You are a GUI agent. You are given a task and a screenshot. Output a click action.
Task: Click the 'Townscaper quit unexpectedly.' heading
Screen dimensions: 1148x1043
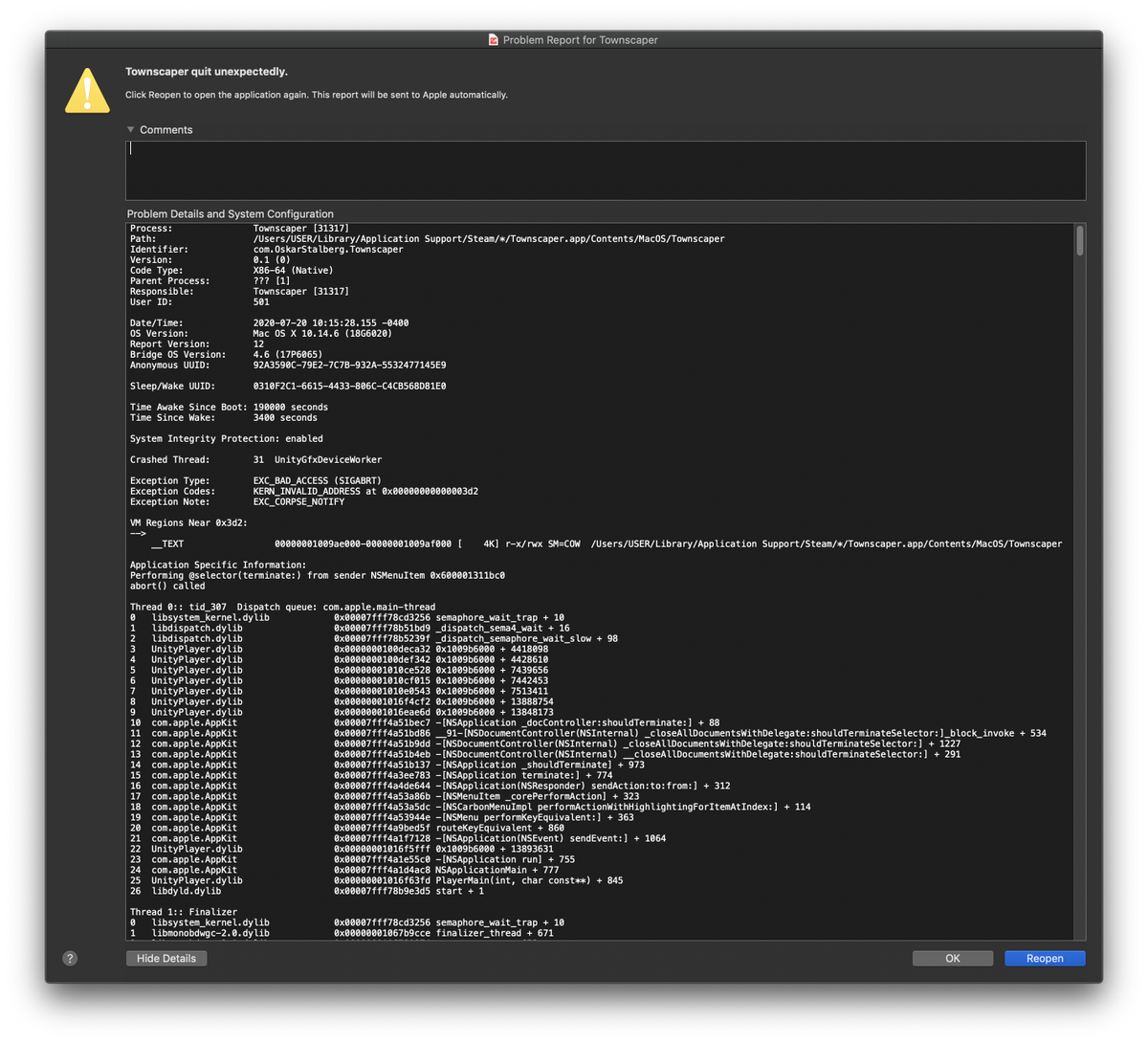point(207,72)
